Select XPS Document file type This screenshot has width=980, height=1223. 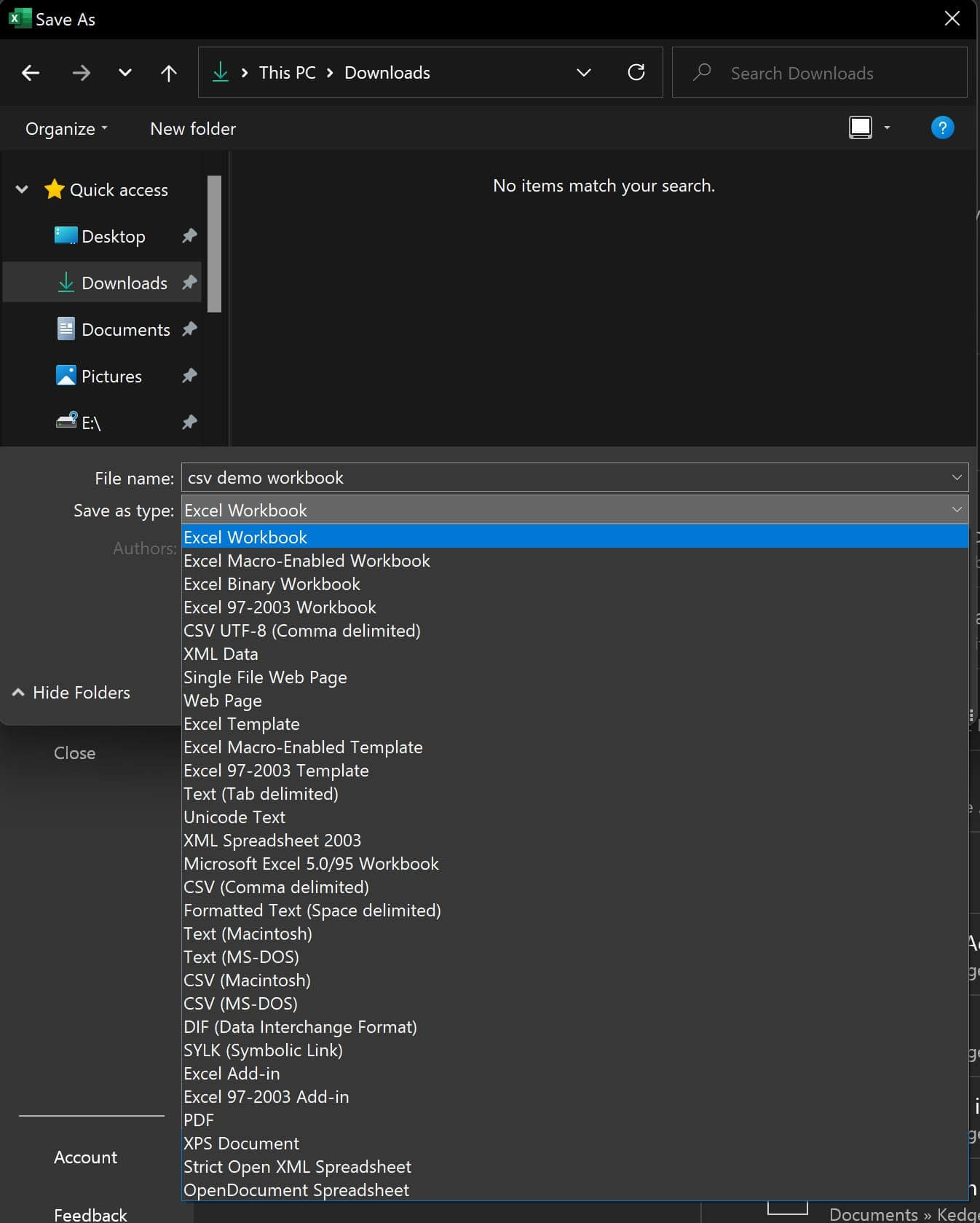point(574,1144)
